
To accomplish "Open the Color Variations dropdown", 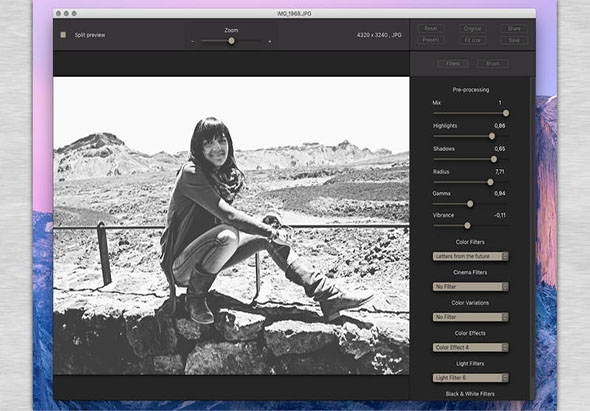I will (x=470, y=317).
